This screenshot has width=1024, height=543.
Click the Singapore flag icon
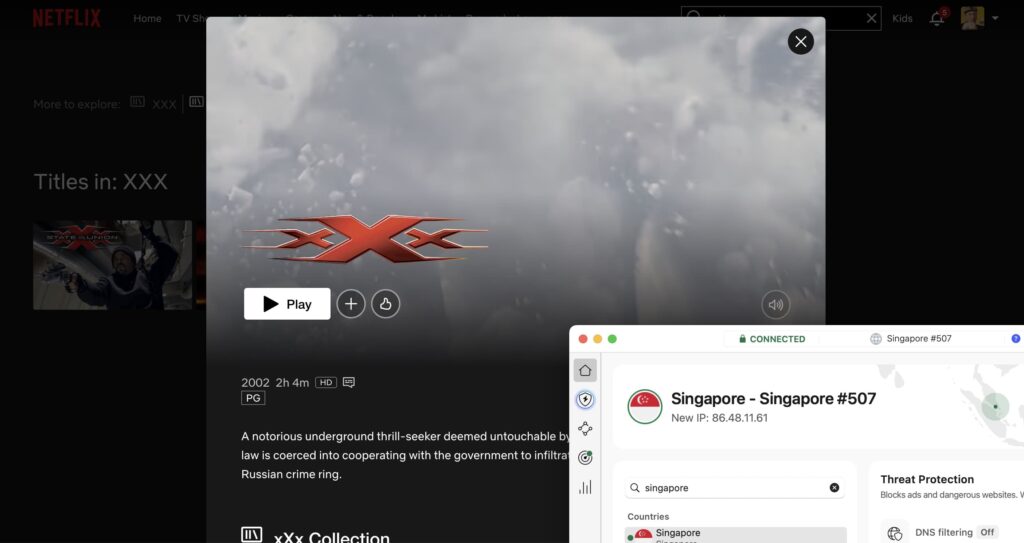[645, 406]
